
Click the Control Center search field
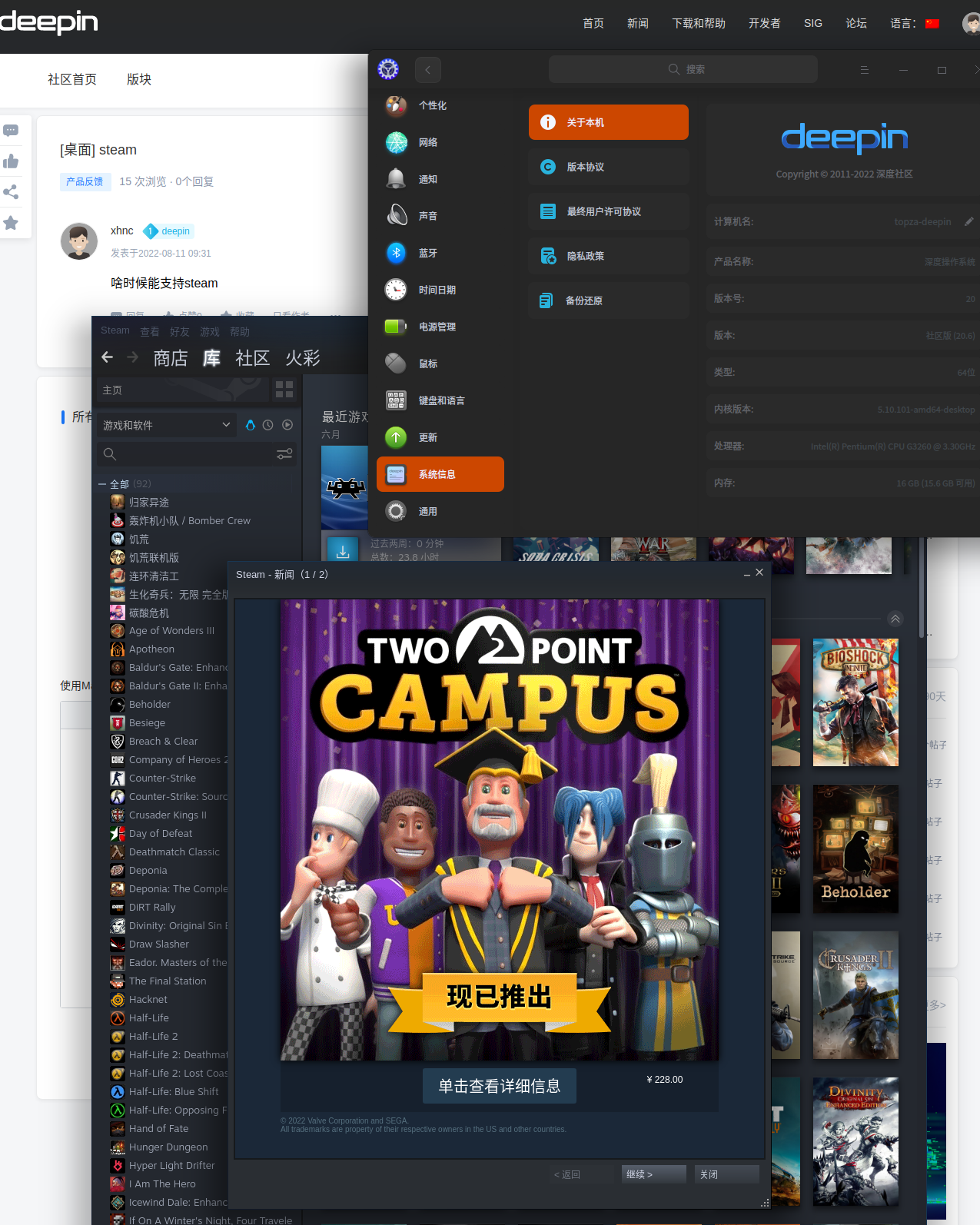pyautogui.click(x=683, y=69)
